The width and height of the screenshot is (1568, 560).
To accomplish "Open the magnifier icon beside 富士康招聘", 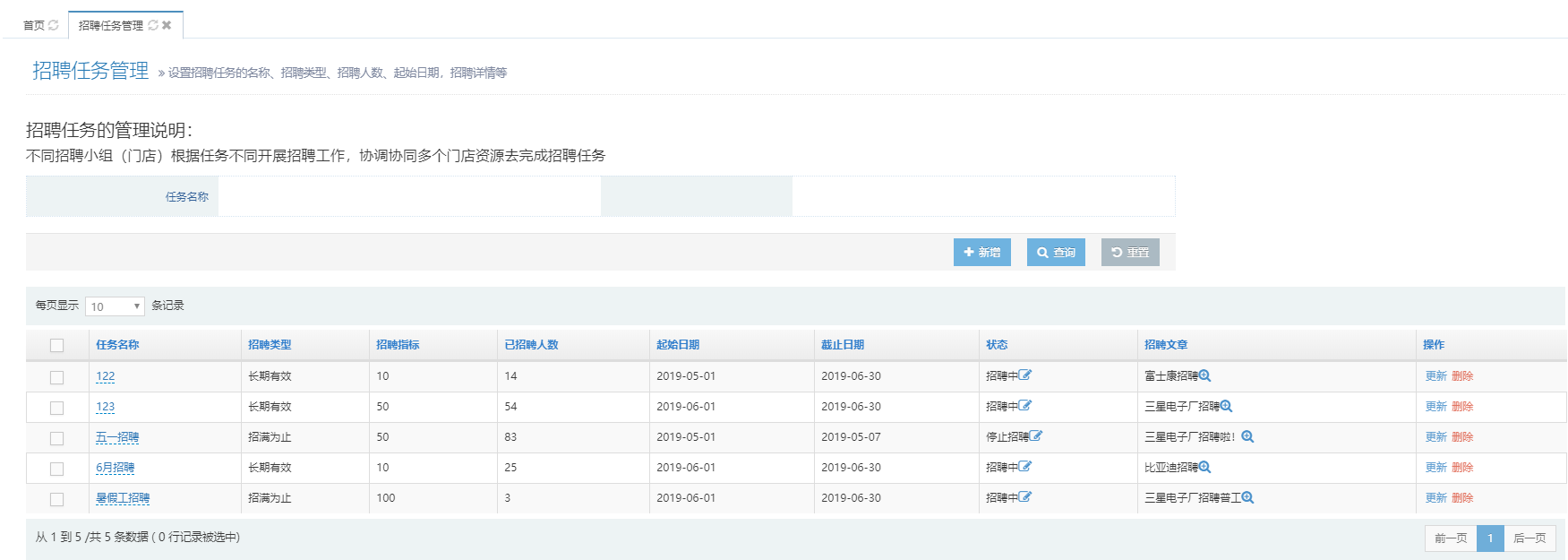I will 1205,376.
